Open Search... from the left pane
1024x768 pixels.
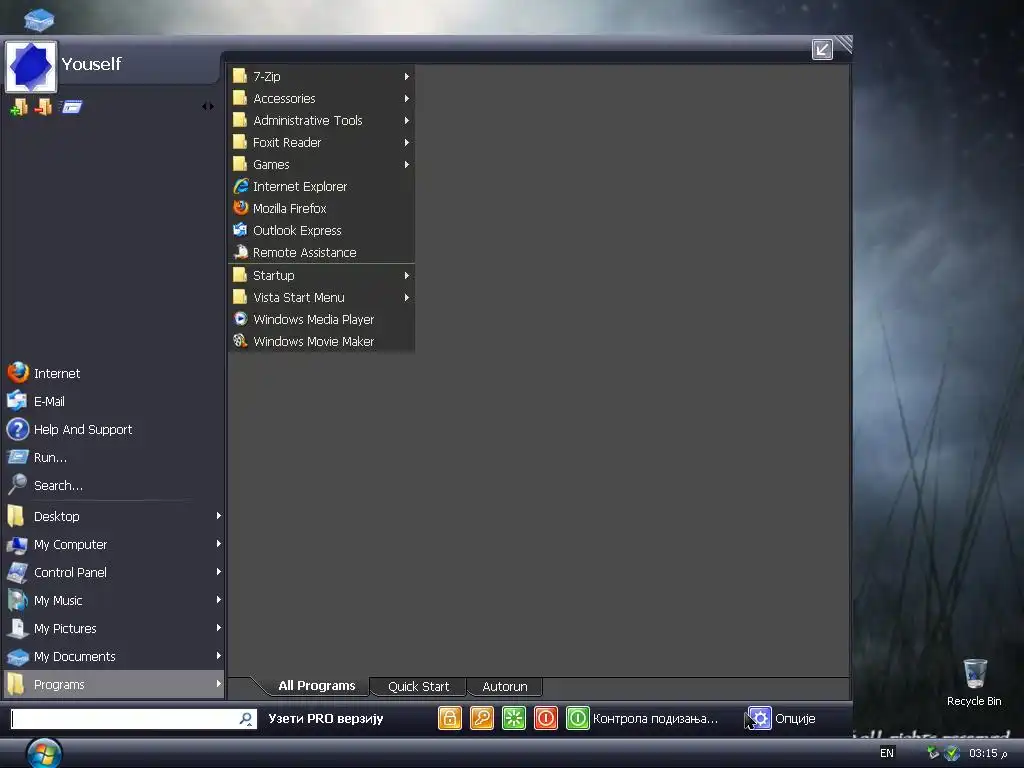click(114, 485)
